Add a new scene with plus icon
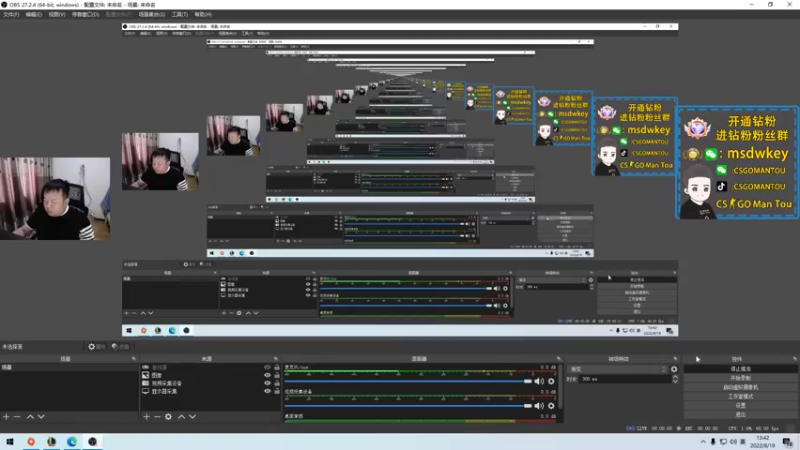Viewport: 800px width, 450px height. (6, 417)
